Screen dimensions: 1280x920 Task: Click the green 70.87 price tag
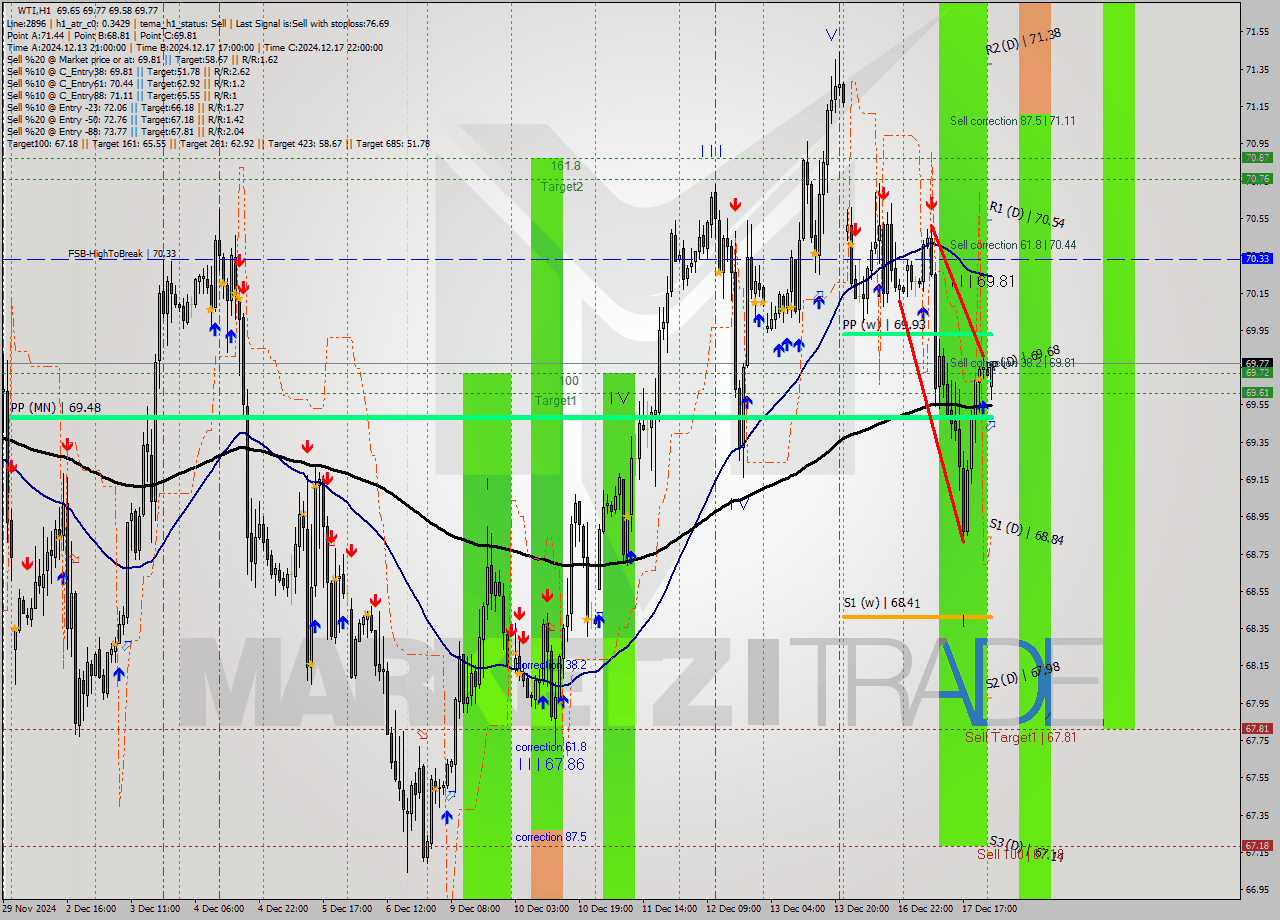(x=1257, y=158)
